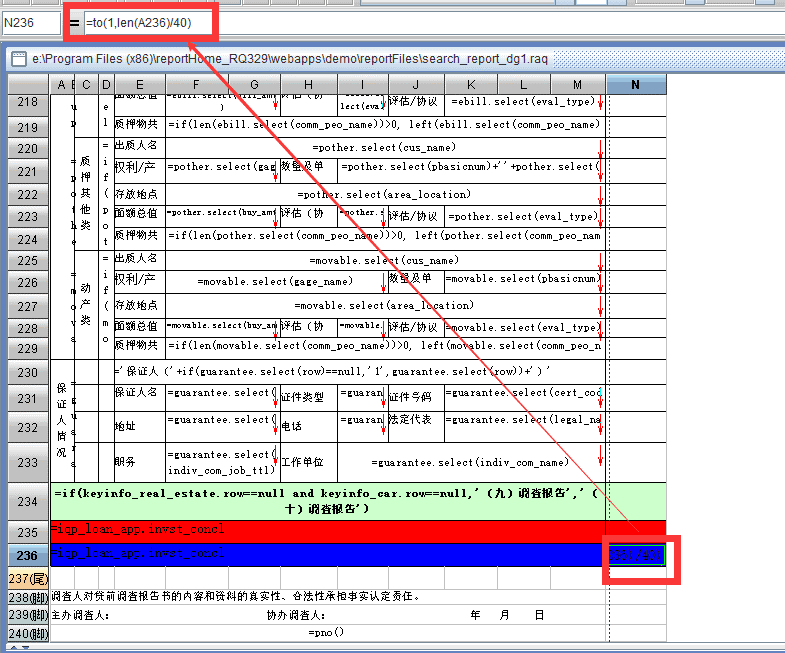Click cell =pother.select(cus_name)

tap(385, 148)
